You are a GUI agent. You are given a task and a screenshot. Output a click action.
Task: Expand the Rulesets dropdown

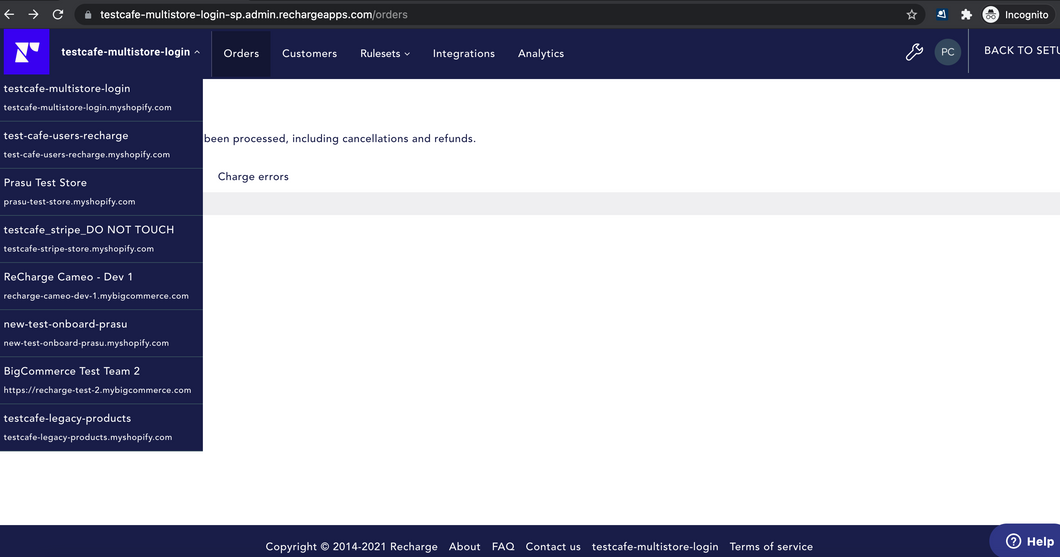[385, 53]
